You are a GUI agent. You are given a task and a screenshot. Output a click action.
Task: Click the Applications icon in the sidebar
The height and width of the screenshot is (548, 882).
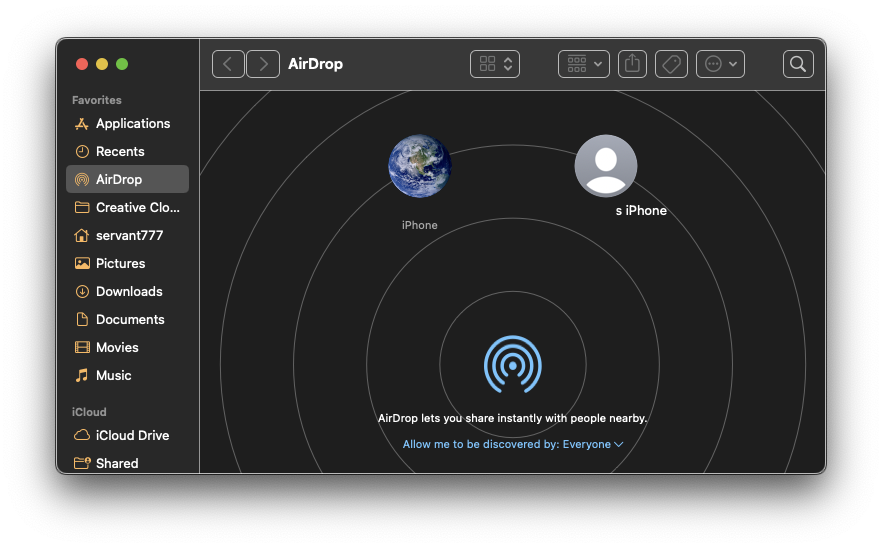(x=82, y=124)
